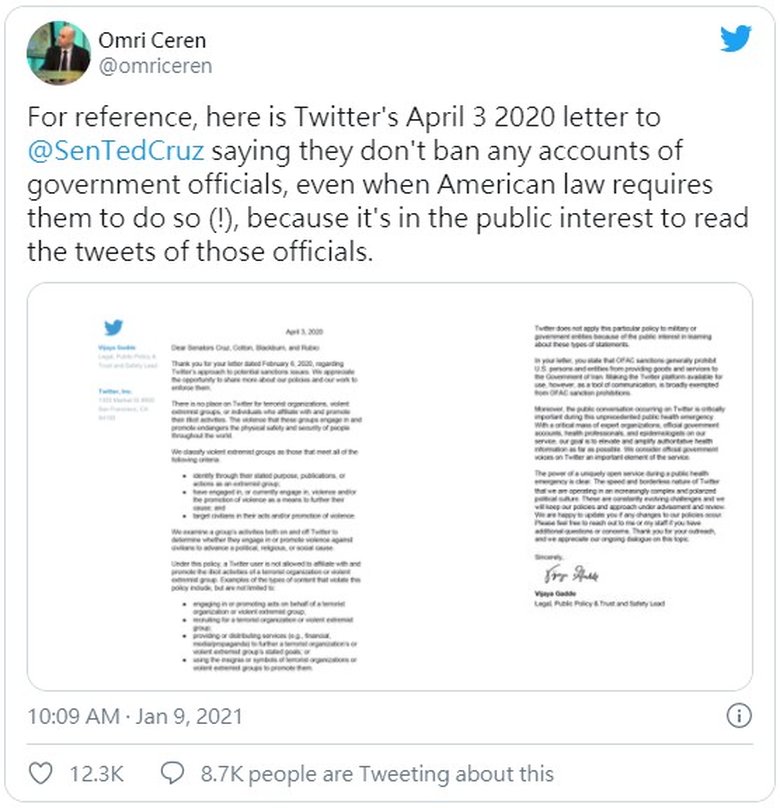This screenshot has height=808, width=780.
Task: Visit the @omriceren handle link
Action: pos(154,65)
